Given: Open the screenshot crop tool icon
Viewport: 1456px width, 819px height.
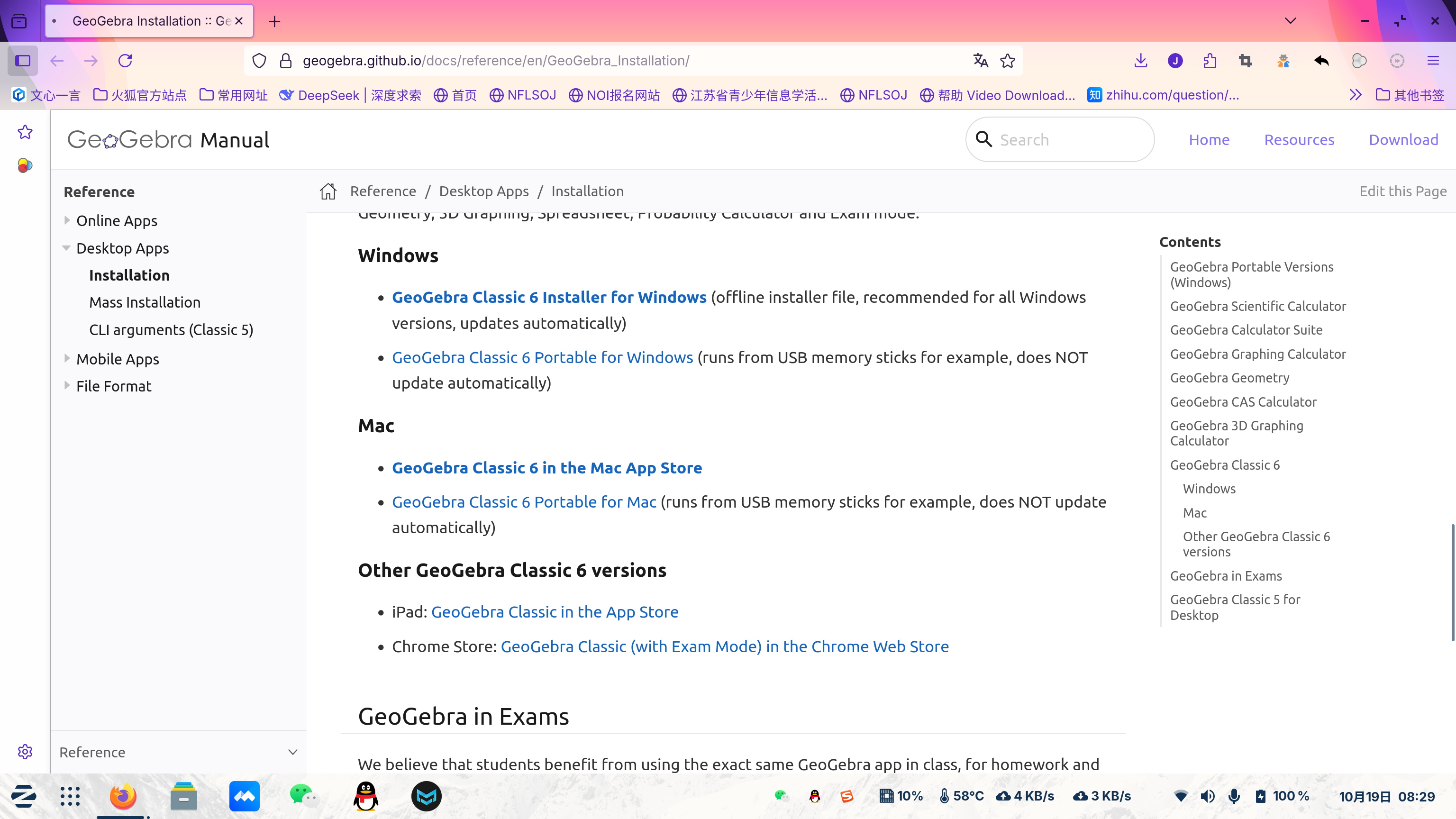Looking at the screenshot, I should click(1245, 61).
